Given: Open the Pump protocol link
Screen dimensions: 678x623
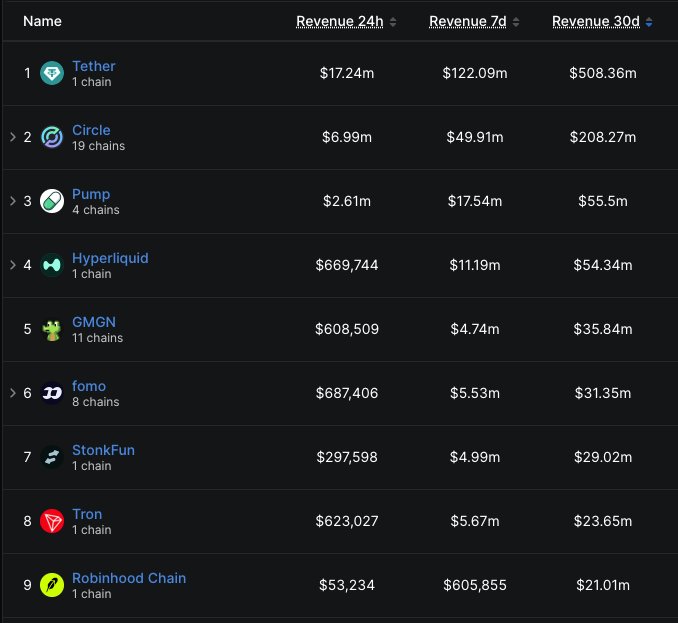Looking at the screenshot, I should (x=91, y=195).
